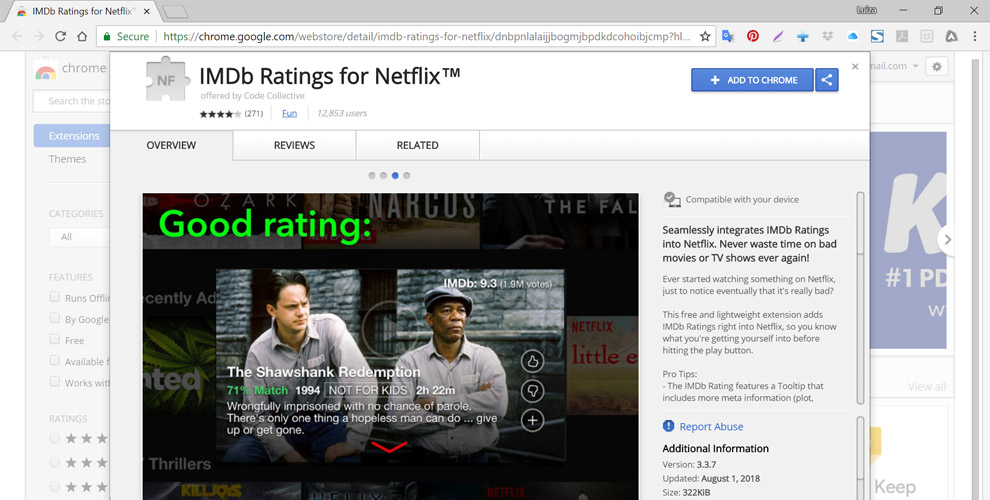Toggle the Available for Android checkbox

tap(55, 360)
